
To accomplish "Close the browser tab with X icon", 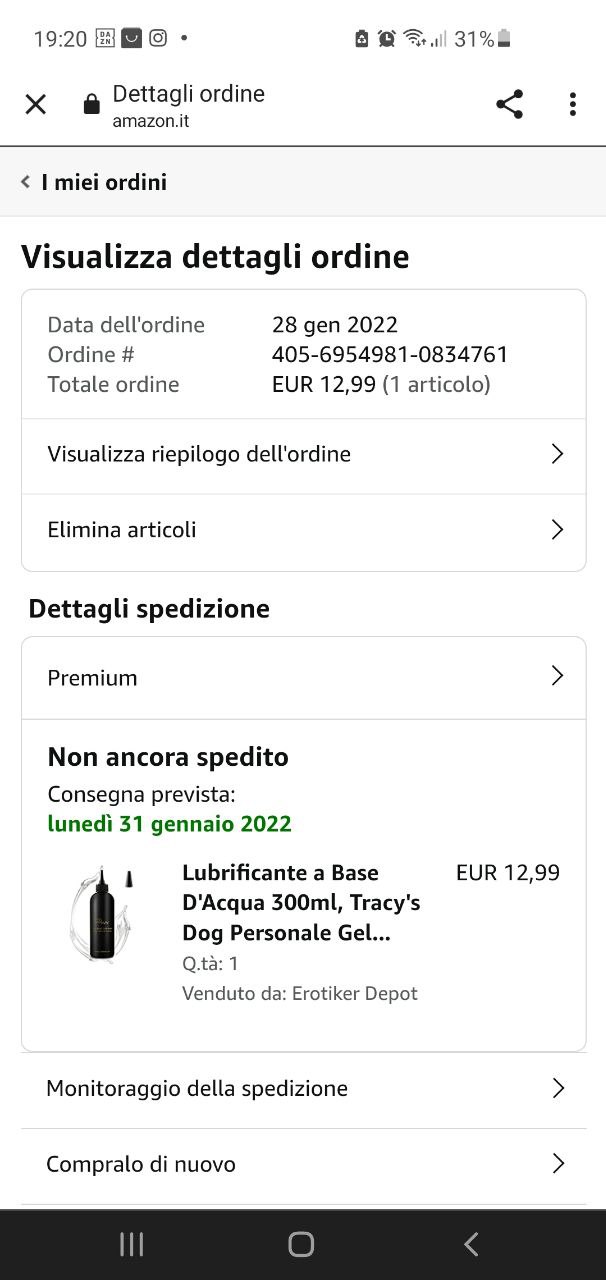I will click(35, 104).
